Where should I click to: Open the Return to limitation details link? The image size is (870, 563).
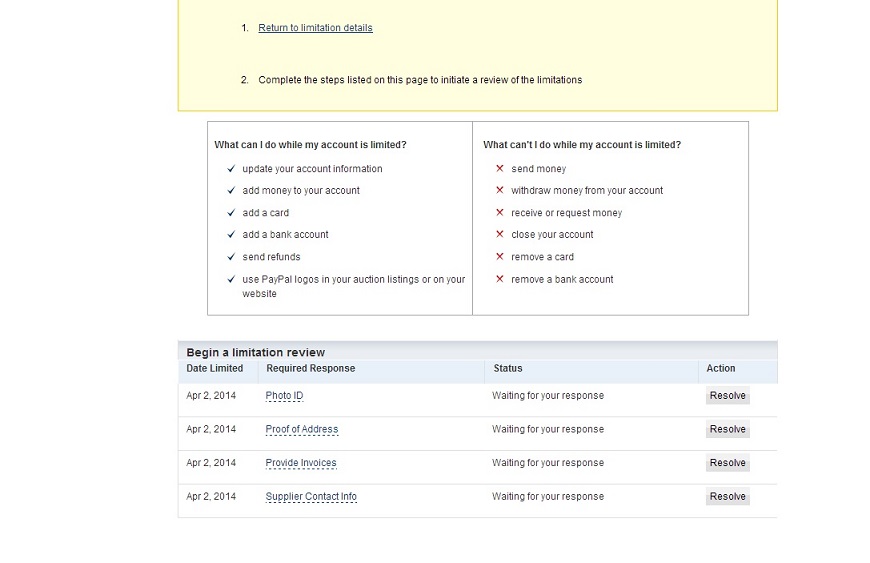pyautogui.click(x=315, y=28)
